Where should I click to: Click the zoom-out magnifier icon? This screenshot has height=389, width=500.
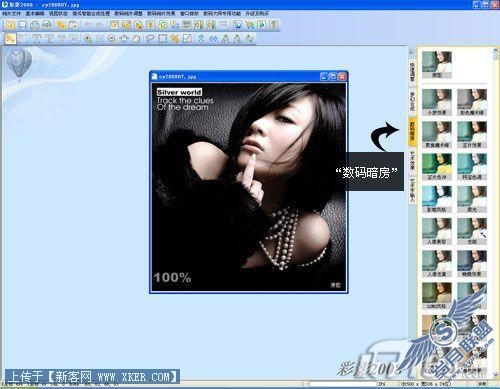coord(112,39)
